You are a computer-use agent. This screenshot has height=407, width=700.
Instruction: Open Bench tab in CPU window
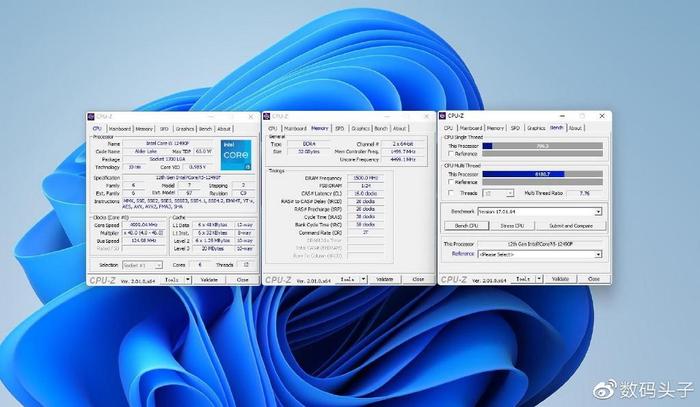tap(205, 129)
